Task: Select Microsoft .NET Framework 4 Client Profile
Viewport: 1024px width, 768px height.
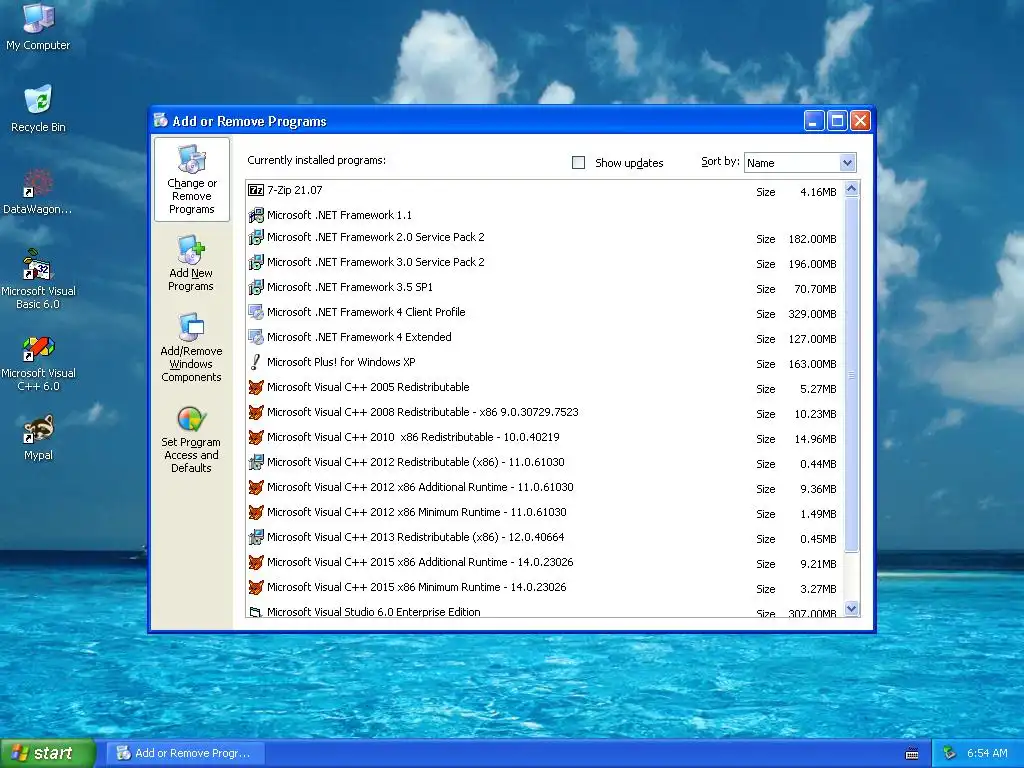Action: click(x=366, y=312)
